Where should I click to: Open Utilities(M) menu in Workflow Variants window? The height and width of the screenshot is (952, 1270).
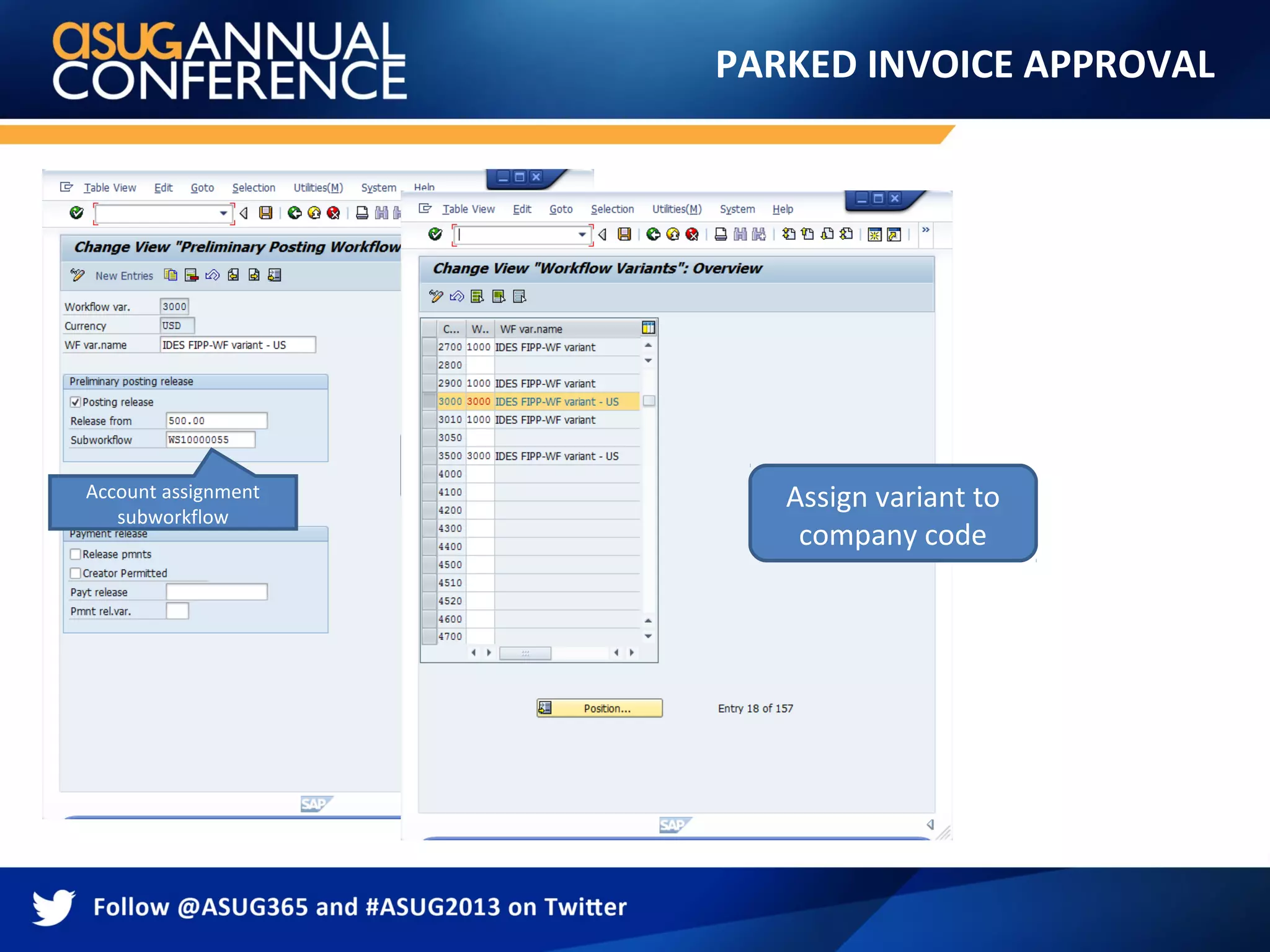[677, 209]
